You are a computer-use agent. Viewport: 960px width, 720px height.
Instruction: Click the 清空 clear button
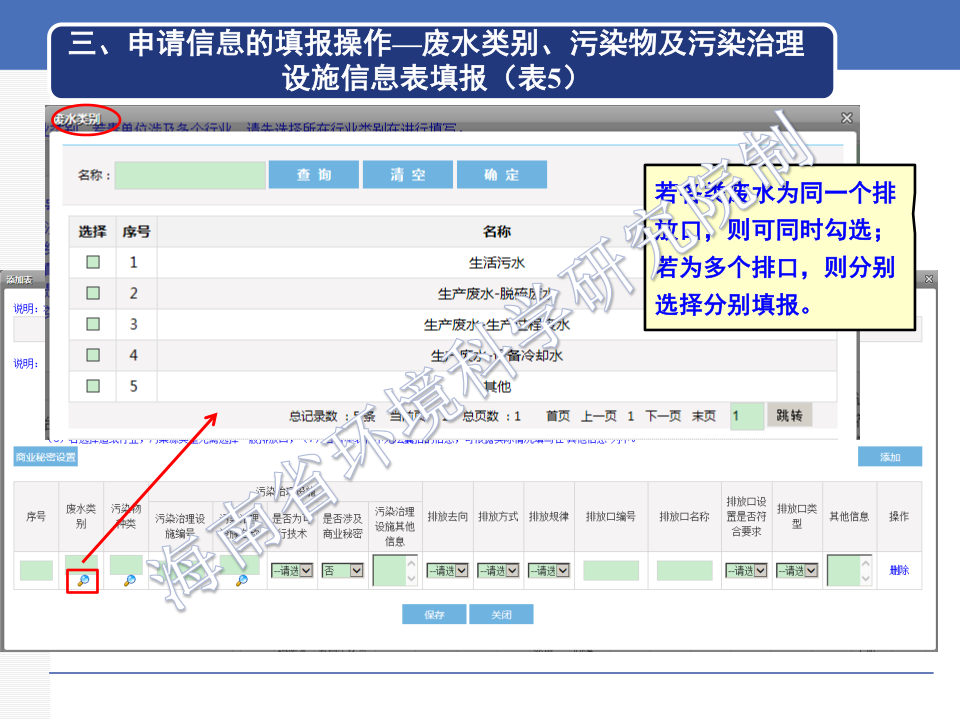[408, 175]
